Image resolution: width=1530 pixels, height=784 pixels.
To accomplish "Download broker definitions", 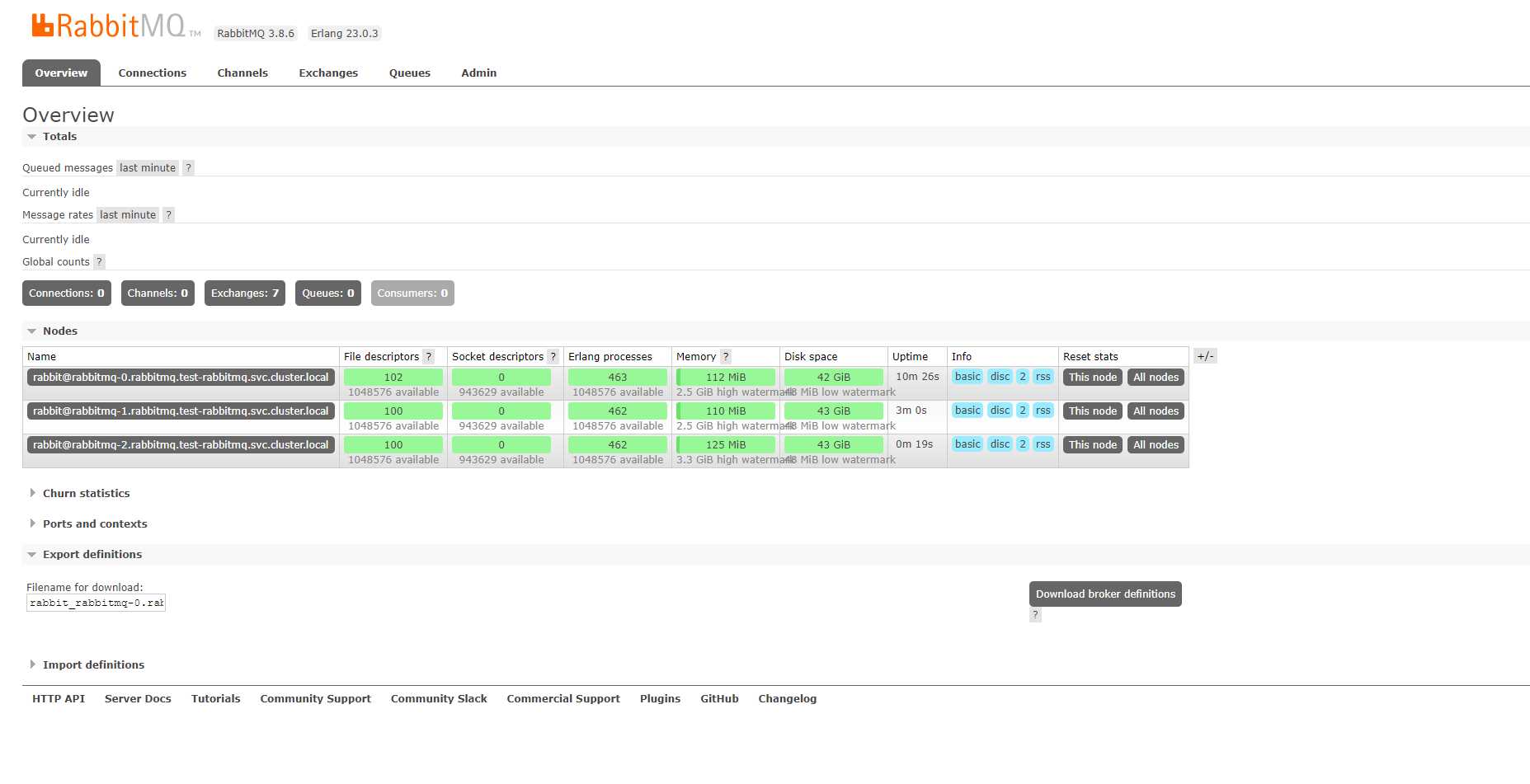I will tap(1105, 594).
